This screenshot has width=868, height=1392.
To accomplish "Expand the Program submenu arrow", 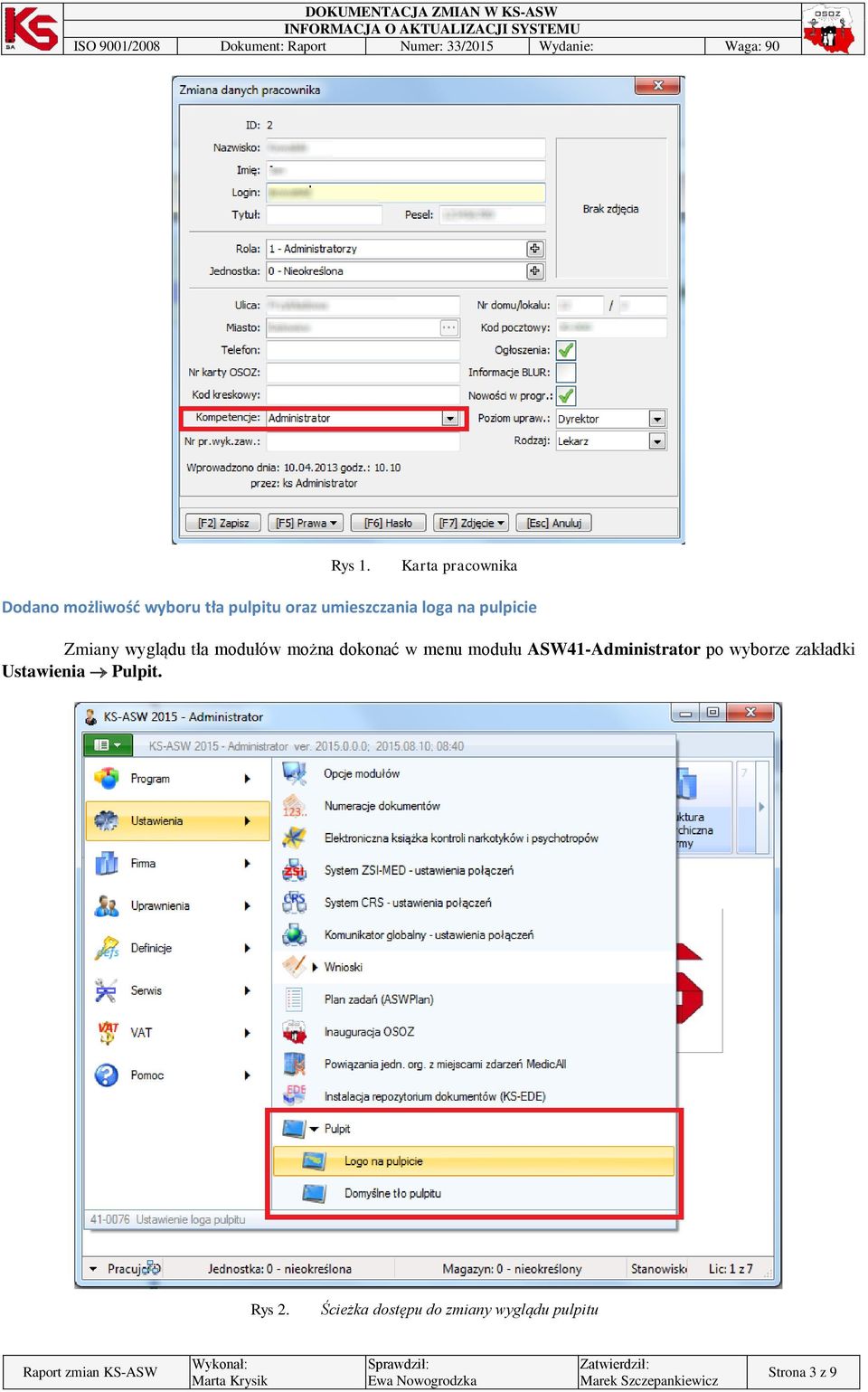I will [247, 779].
